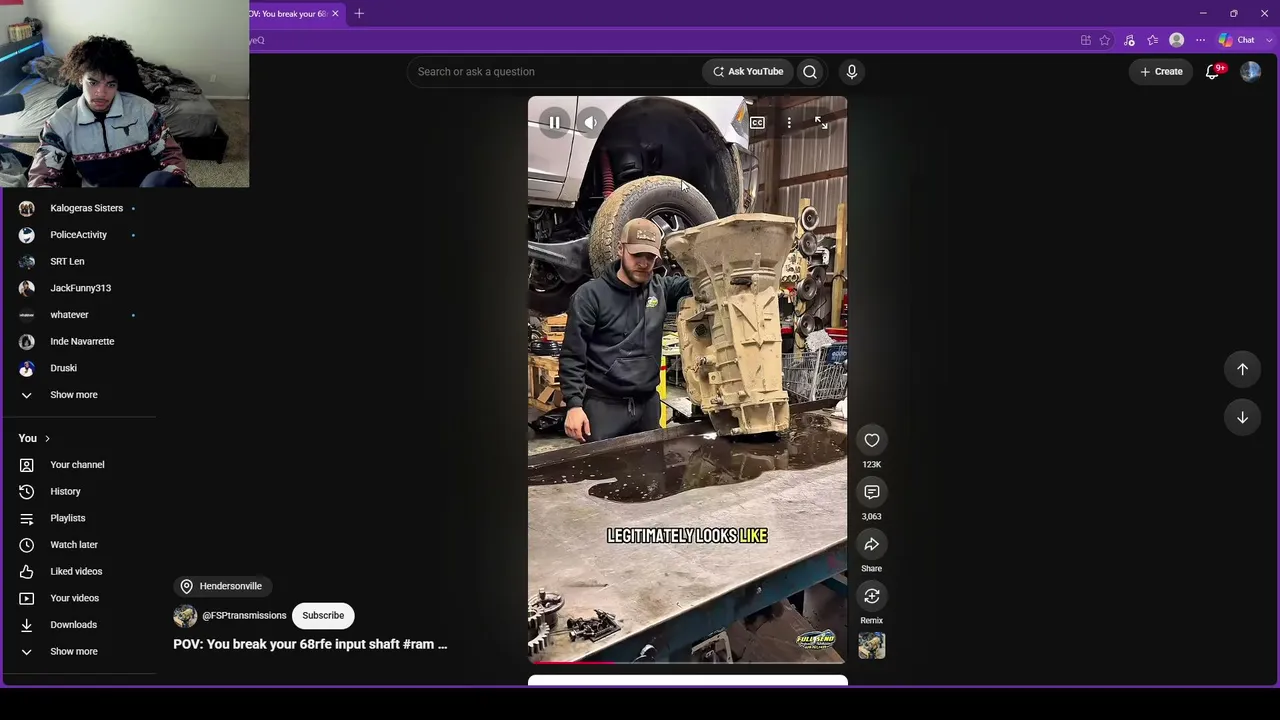Viewport: 1280px width, 720px height.
Task: Open the PoliceActivity channel
Action: pyautogui.click(x=79, y=235)
